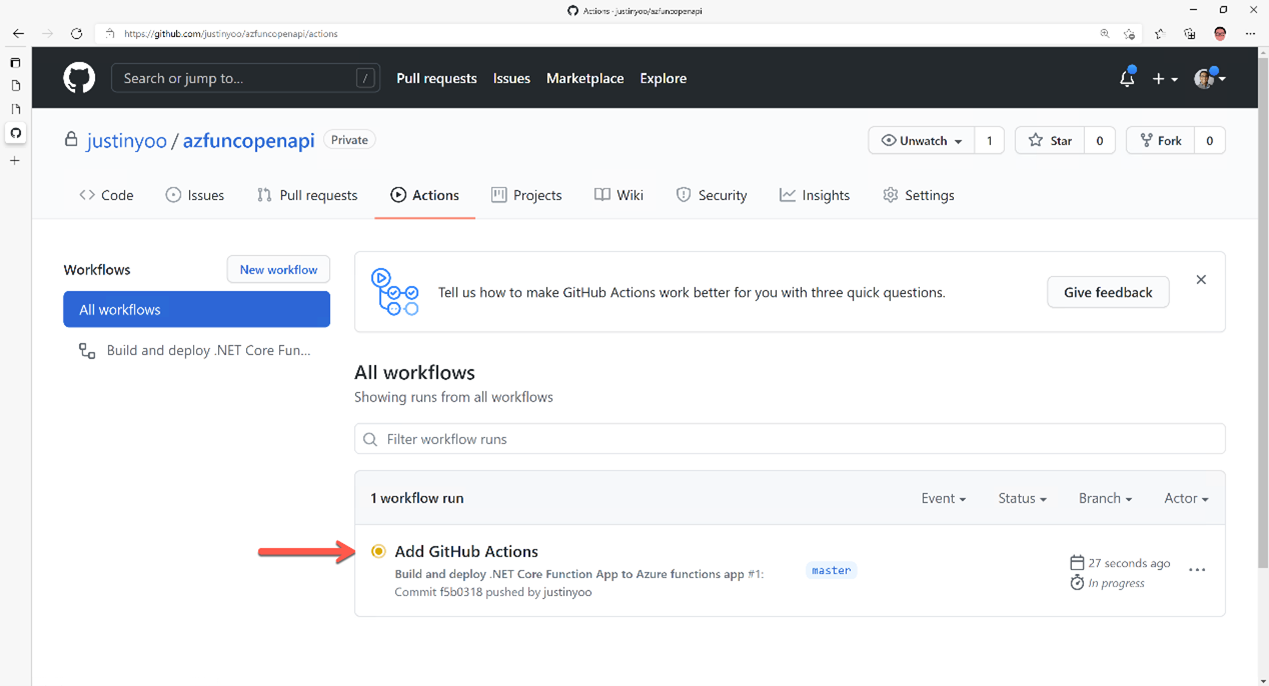Fork the repository
Viewport: 1269px width, 686px height.
1160,140
